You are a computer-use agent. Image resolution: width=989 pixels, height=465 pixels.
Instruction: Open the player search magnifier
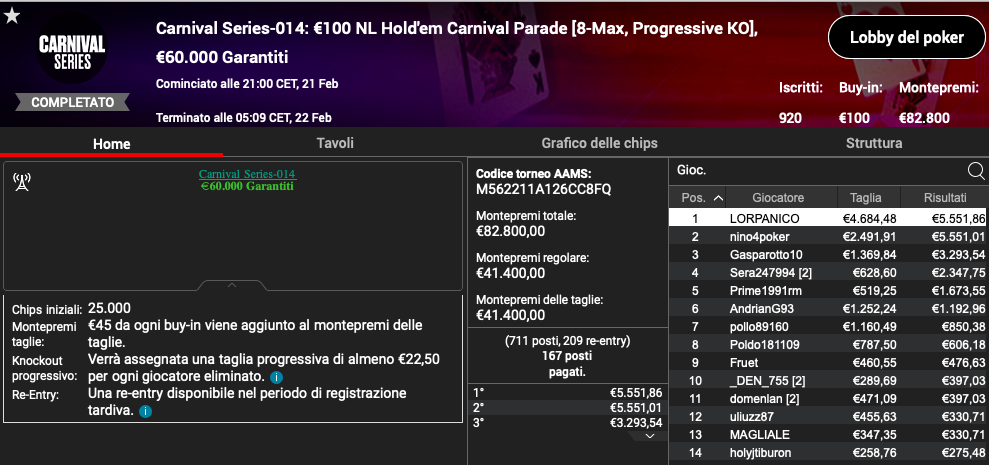pyautogui.click(x=975, y=170)
